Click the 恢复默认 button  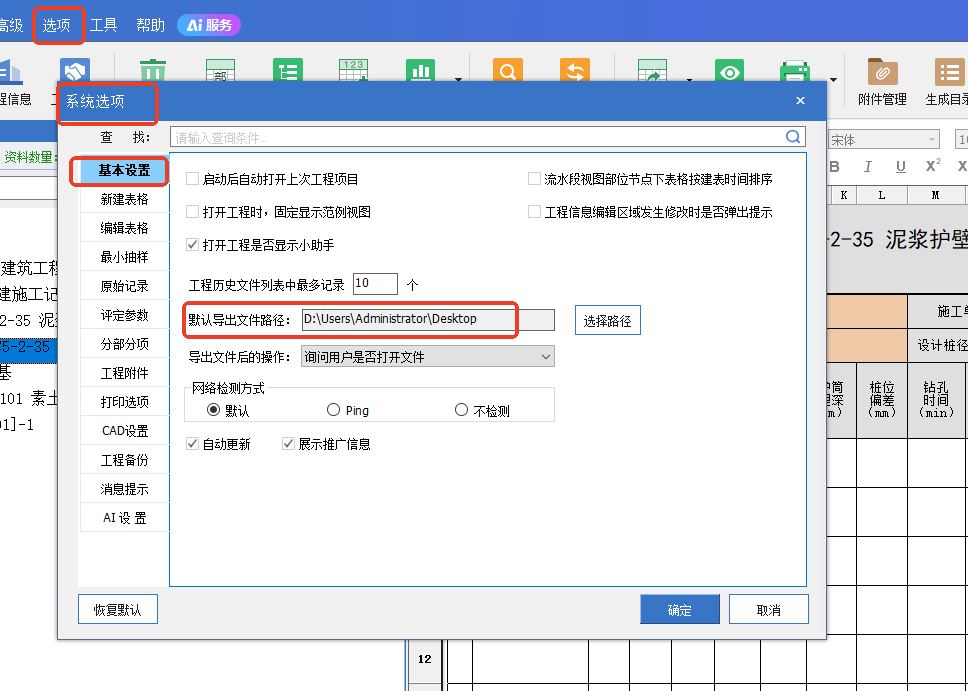coord(117,609)
